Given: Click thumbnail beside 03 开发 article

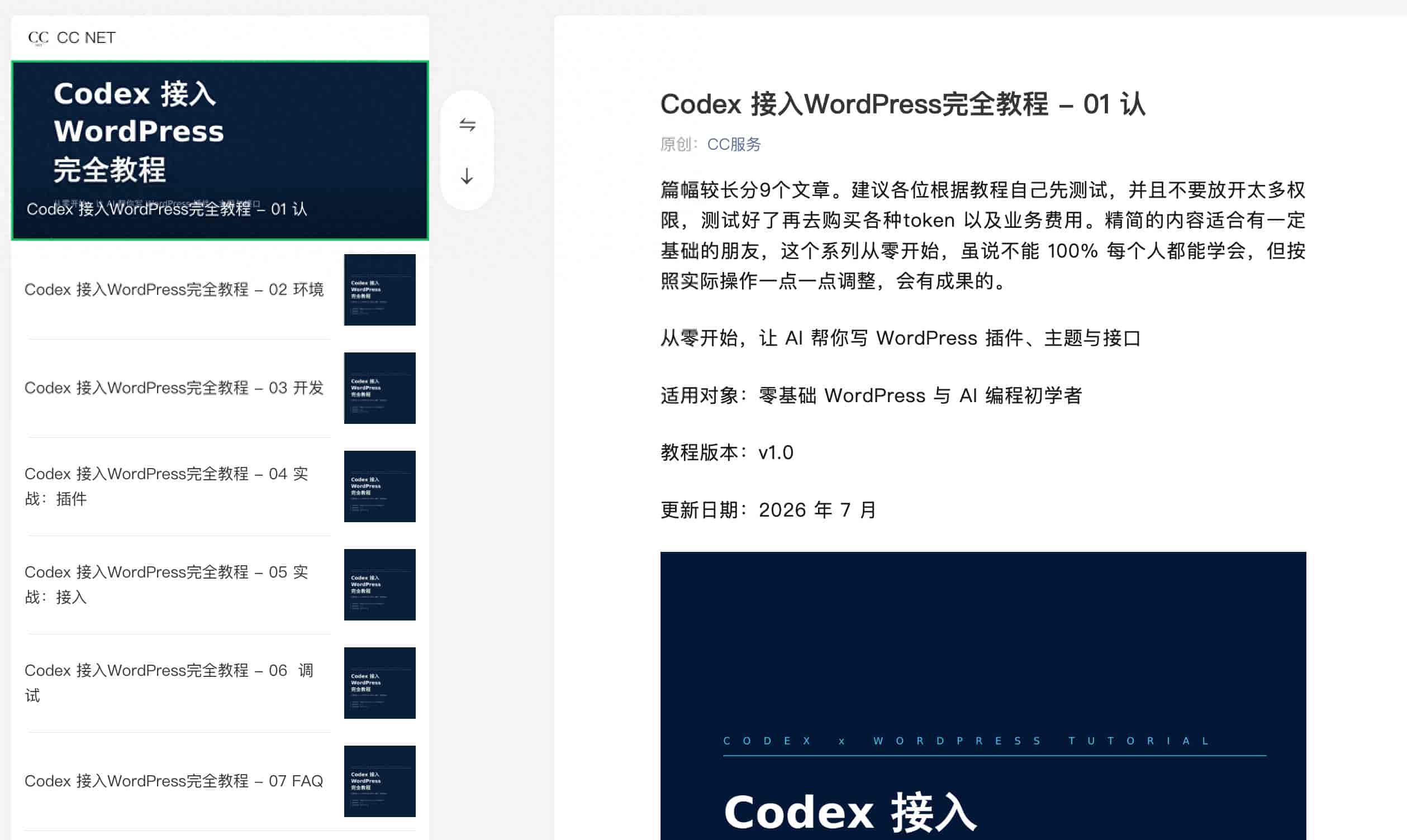Looking at the screenshot, I should tap(380, 388).
